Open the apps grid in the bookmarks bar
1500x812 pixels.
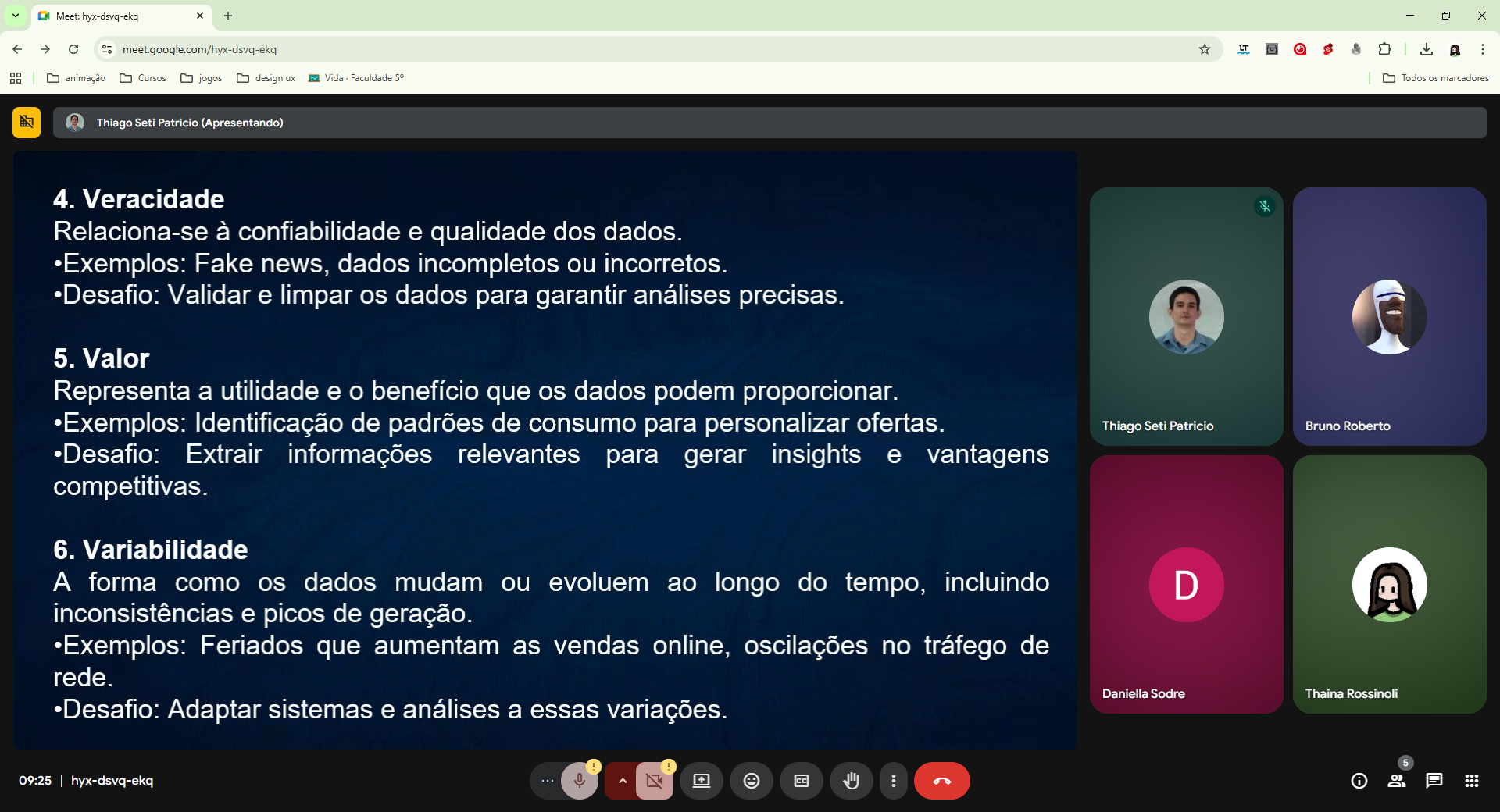(16, 78)
